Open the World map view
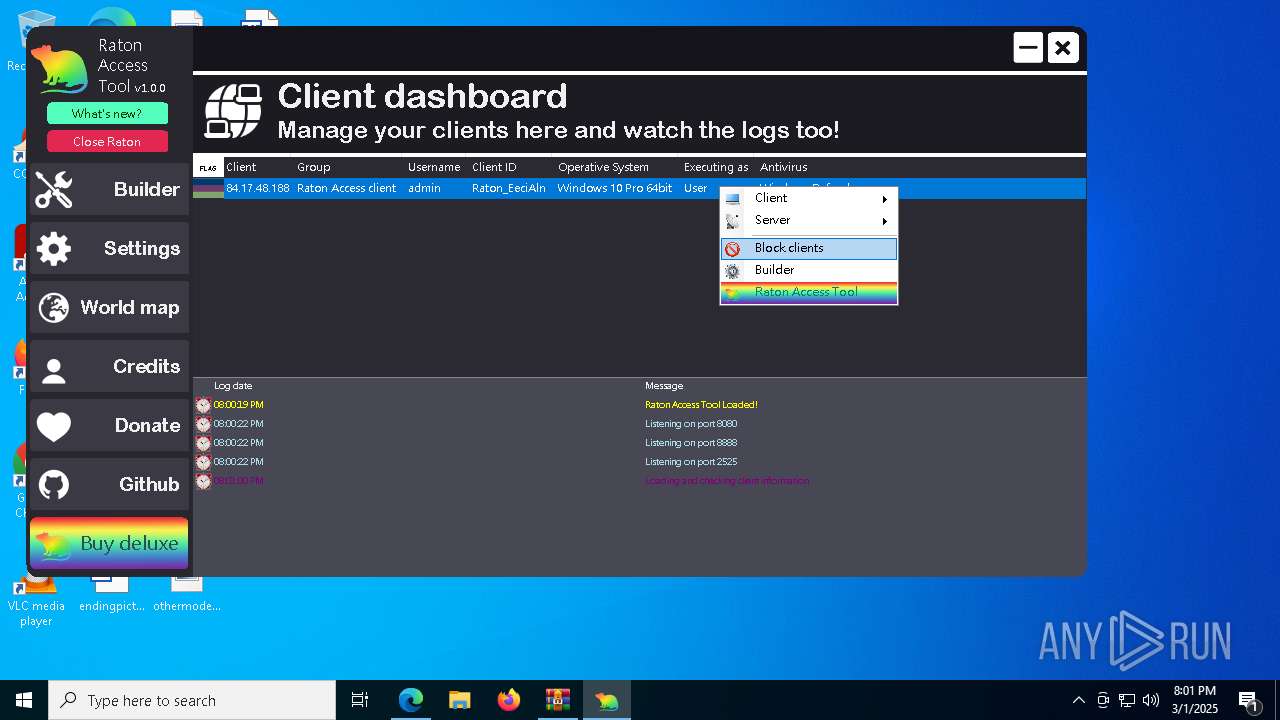1280x720 pixels. 109,307
